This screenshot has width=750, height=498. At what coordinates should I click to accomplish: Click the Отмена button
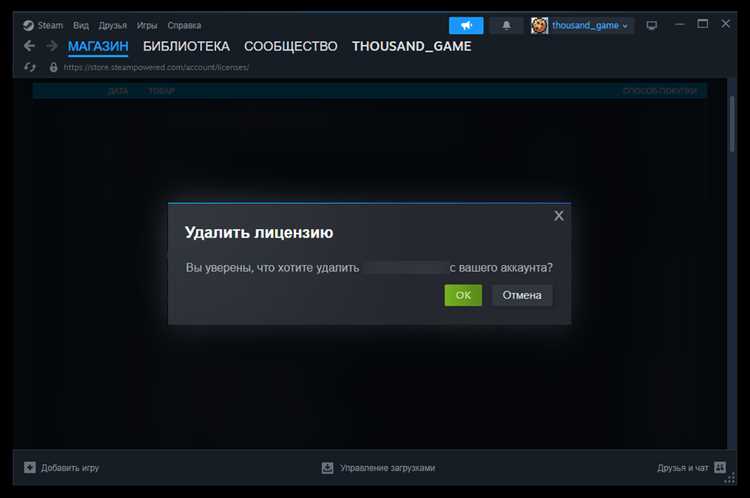[x=522, y=295]
